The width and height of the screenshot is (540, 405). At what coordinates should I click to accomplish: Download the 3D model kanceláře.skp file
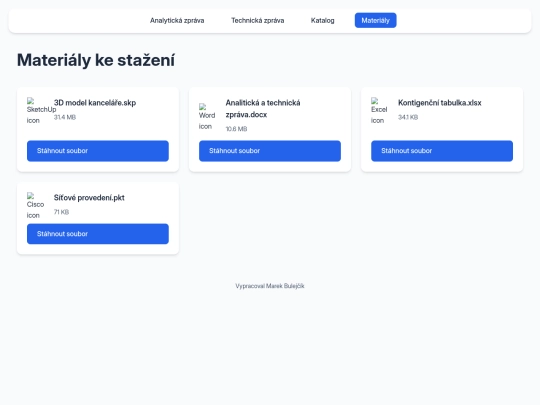[98, 151]
